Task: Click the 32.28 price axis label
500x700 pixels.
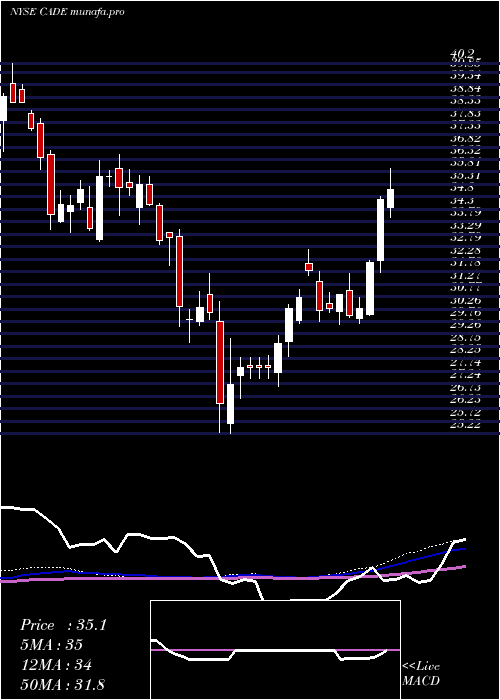Action: pyautogui.click(x=465, y=251)
